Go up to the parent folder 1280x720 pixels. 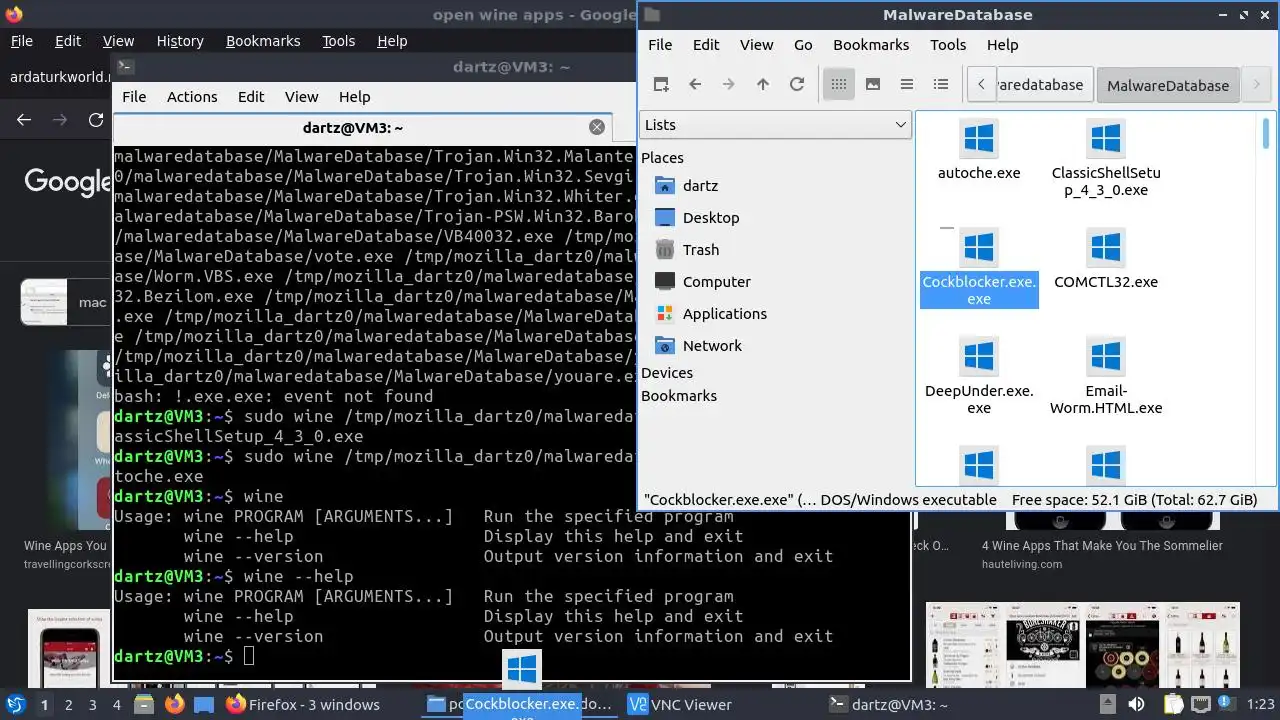[x=763, y=85]
